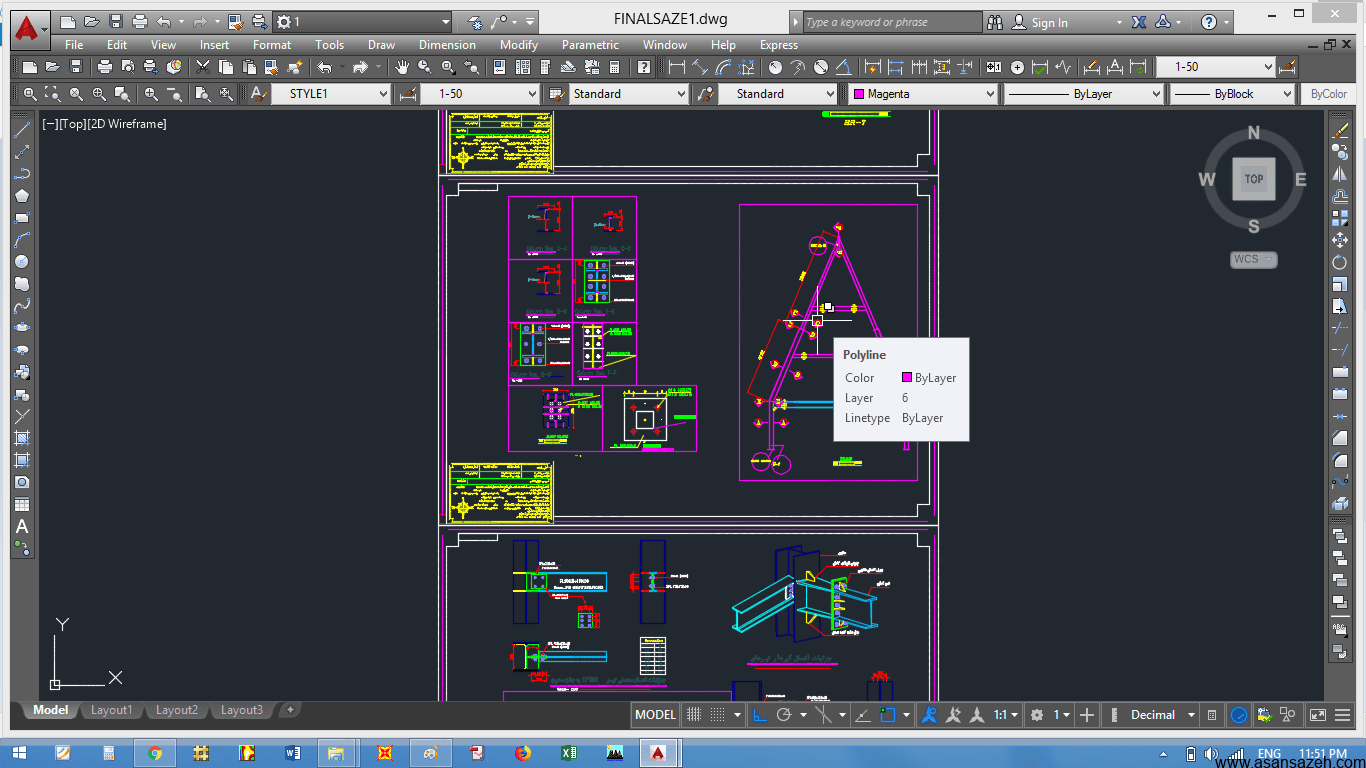This screenshot has width=1366, height=768.
Task: Toggle object snap in status bar
Action: tap(888, 715)
